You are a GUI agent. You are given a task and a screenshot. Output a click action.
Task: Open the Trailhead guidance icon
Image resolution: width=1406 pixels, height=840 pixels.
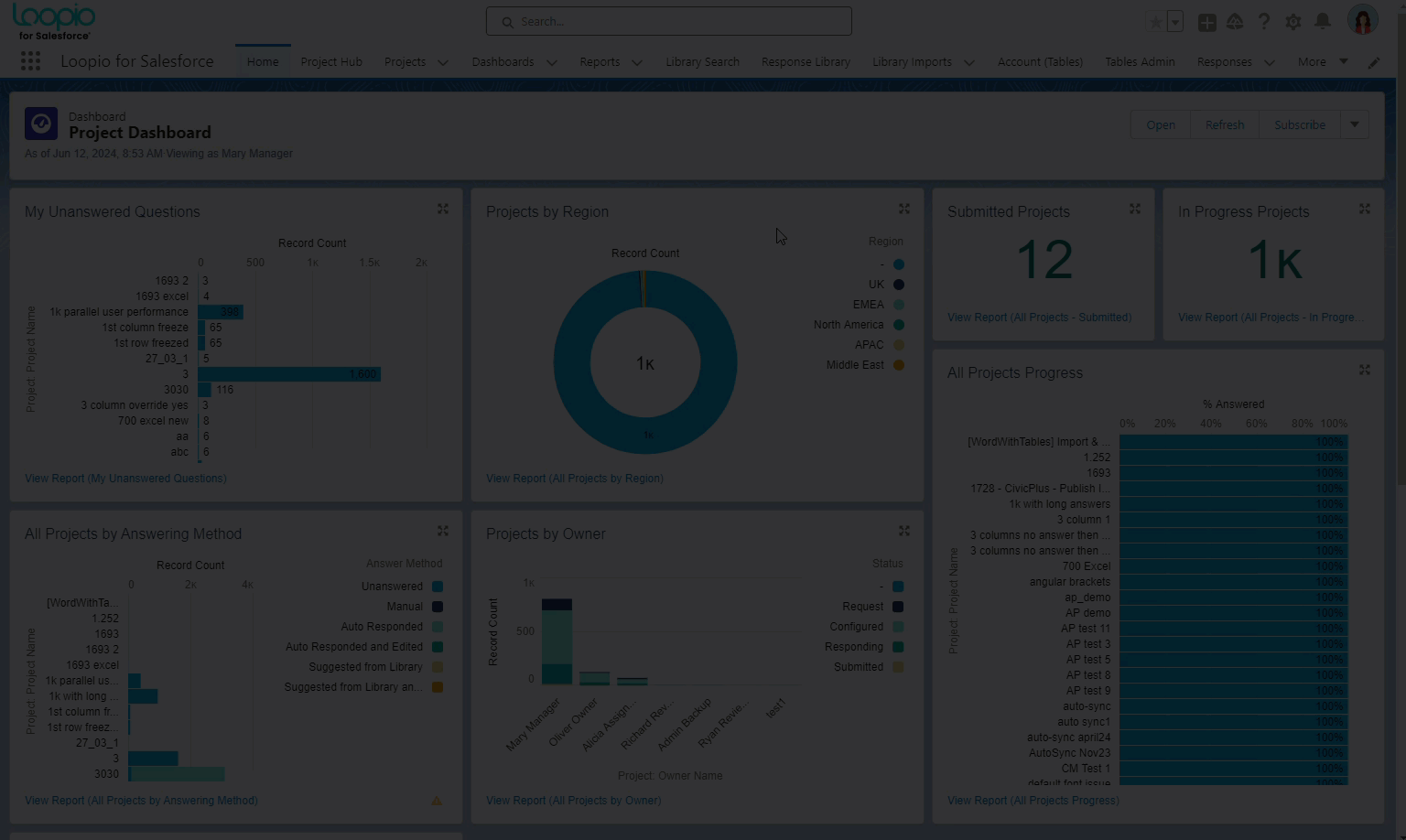point(1235,21)
